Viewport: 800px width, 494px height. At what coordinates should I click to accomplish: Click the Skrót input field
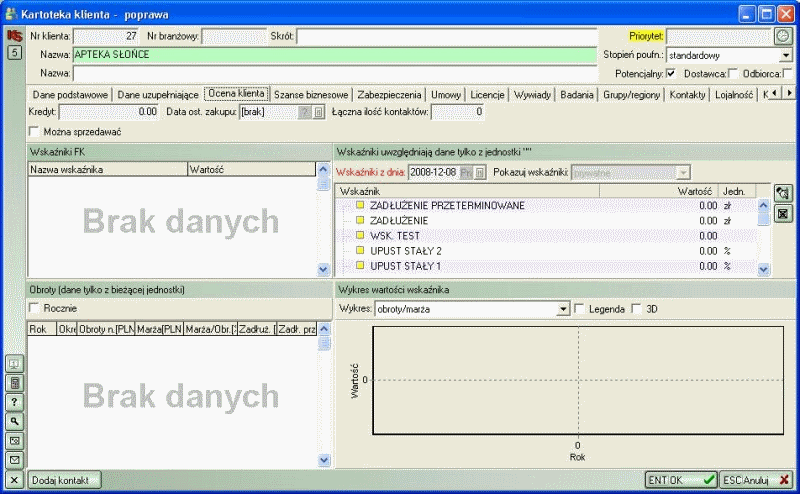click(x=445, y=37)
